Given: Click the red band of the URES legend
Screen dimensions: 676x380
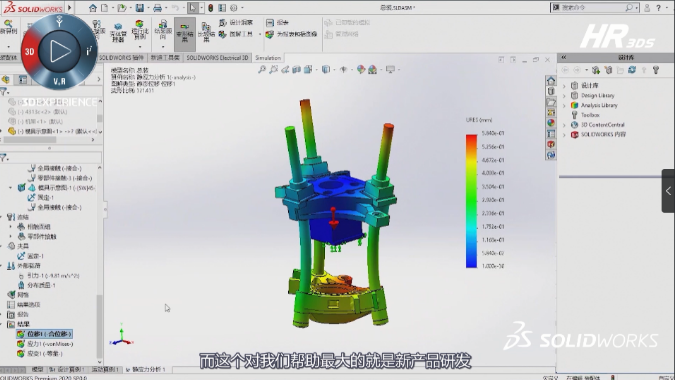Looking at the screenshot, I should pos(471,141).
